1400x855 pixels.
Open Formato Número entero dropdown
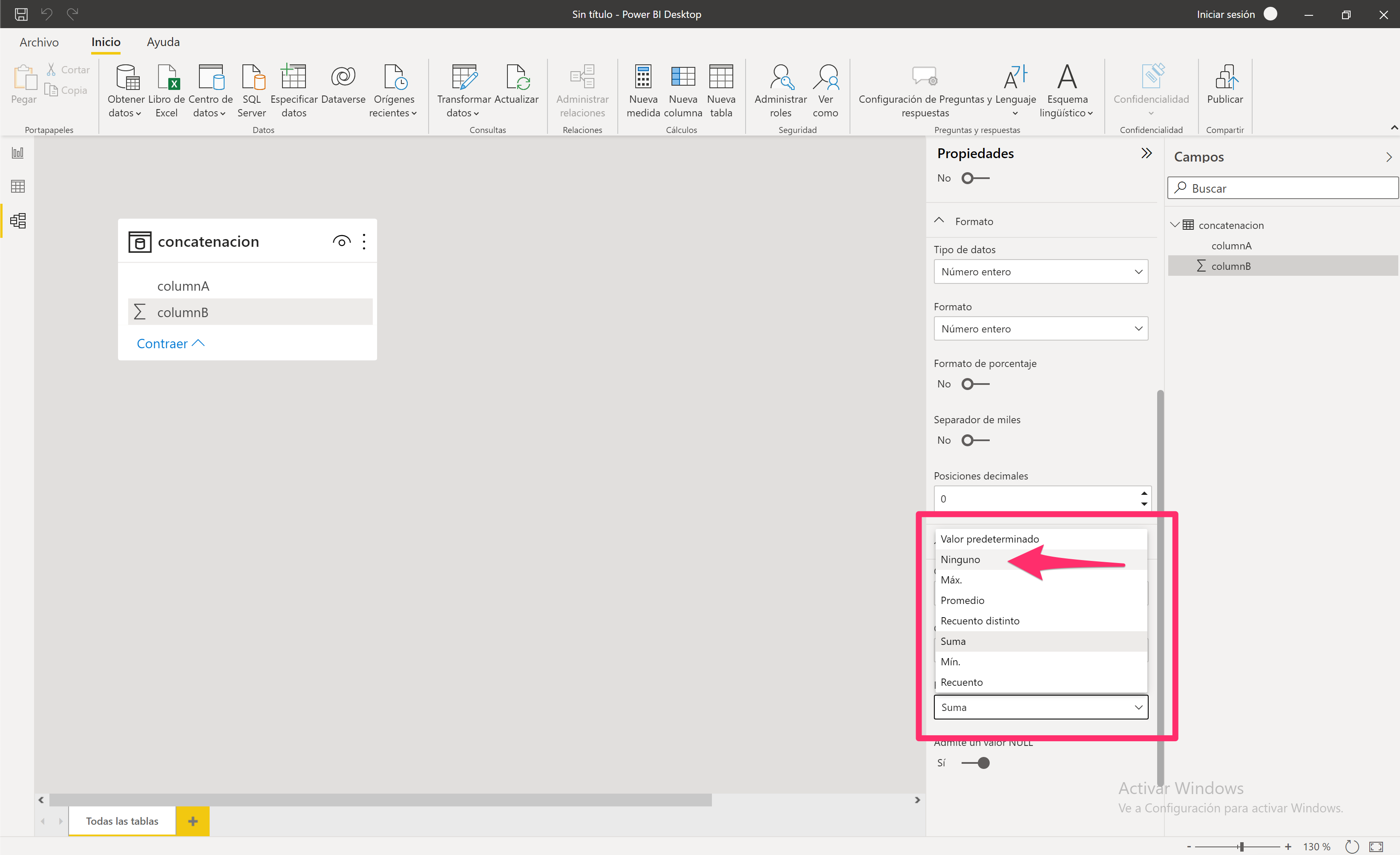click(x=1041, y=329)
